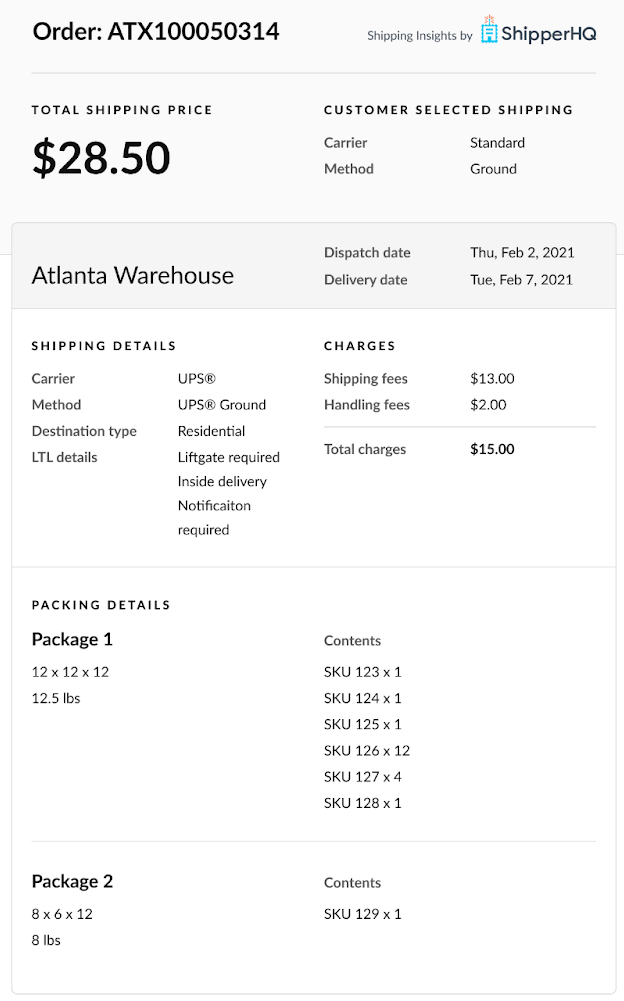Image resolution: width=624 pixels, height=1001 pixels.
Task: Click the delivery date Tue, Feb 7, 2021
Action: [x=521, y=280]
